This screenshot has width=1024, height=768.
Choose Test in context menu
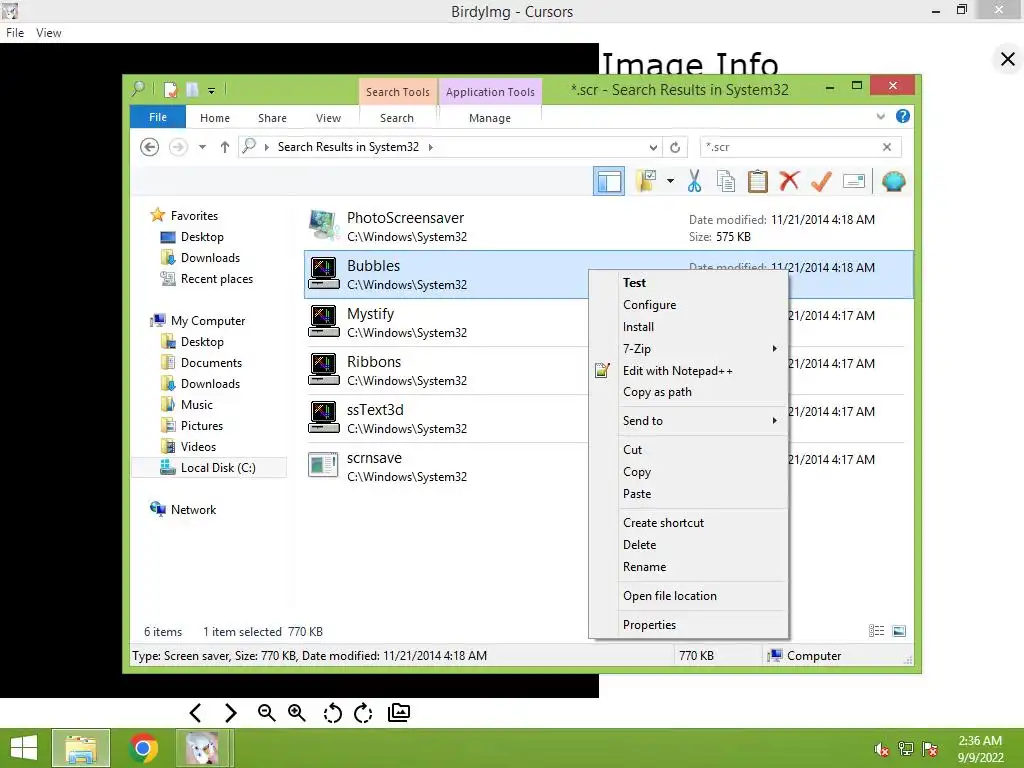click(688, 283)
